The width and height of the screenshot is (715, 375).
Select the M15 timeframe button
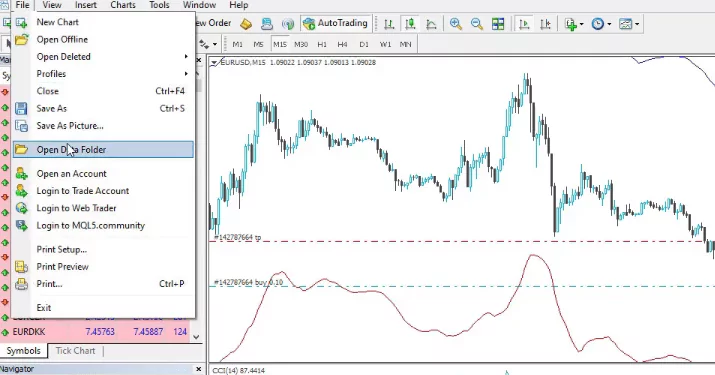(280, 44)
